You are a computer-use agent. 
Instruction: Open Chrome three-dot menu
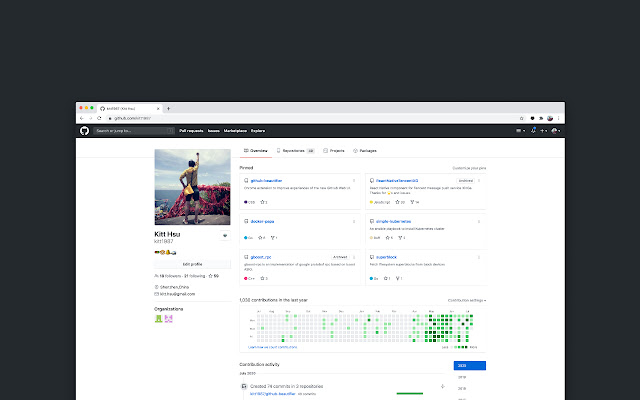pos(558,118)
